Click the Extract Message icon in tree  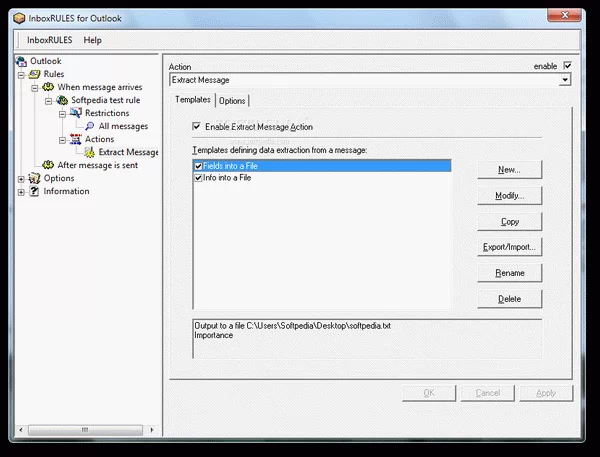click(90, 152)
